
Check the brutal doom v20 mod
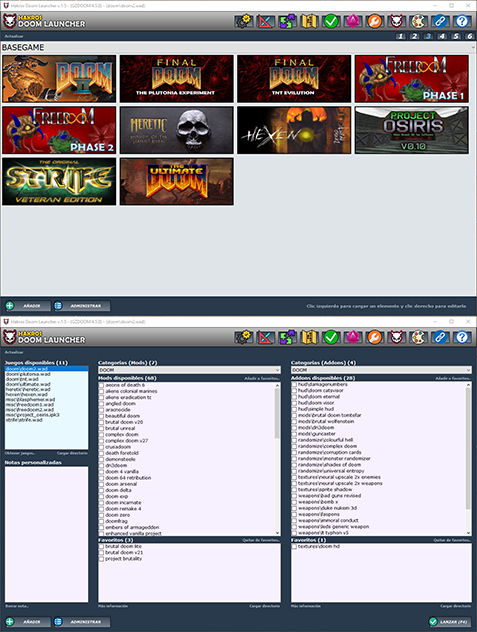pos(102,422)
